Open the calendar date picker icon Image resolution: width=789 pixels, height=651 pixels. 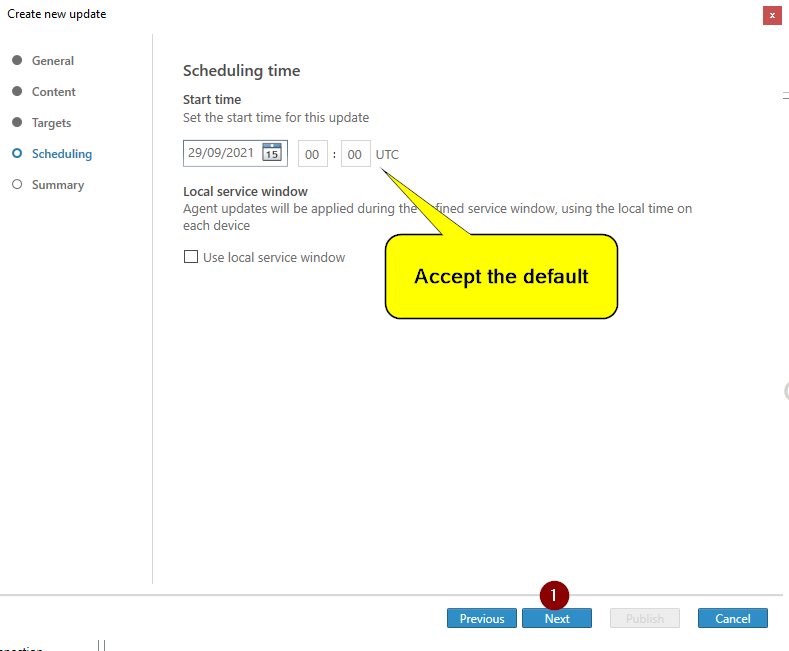(x=272, y=152)
